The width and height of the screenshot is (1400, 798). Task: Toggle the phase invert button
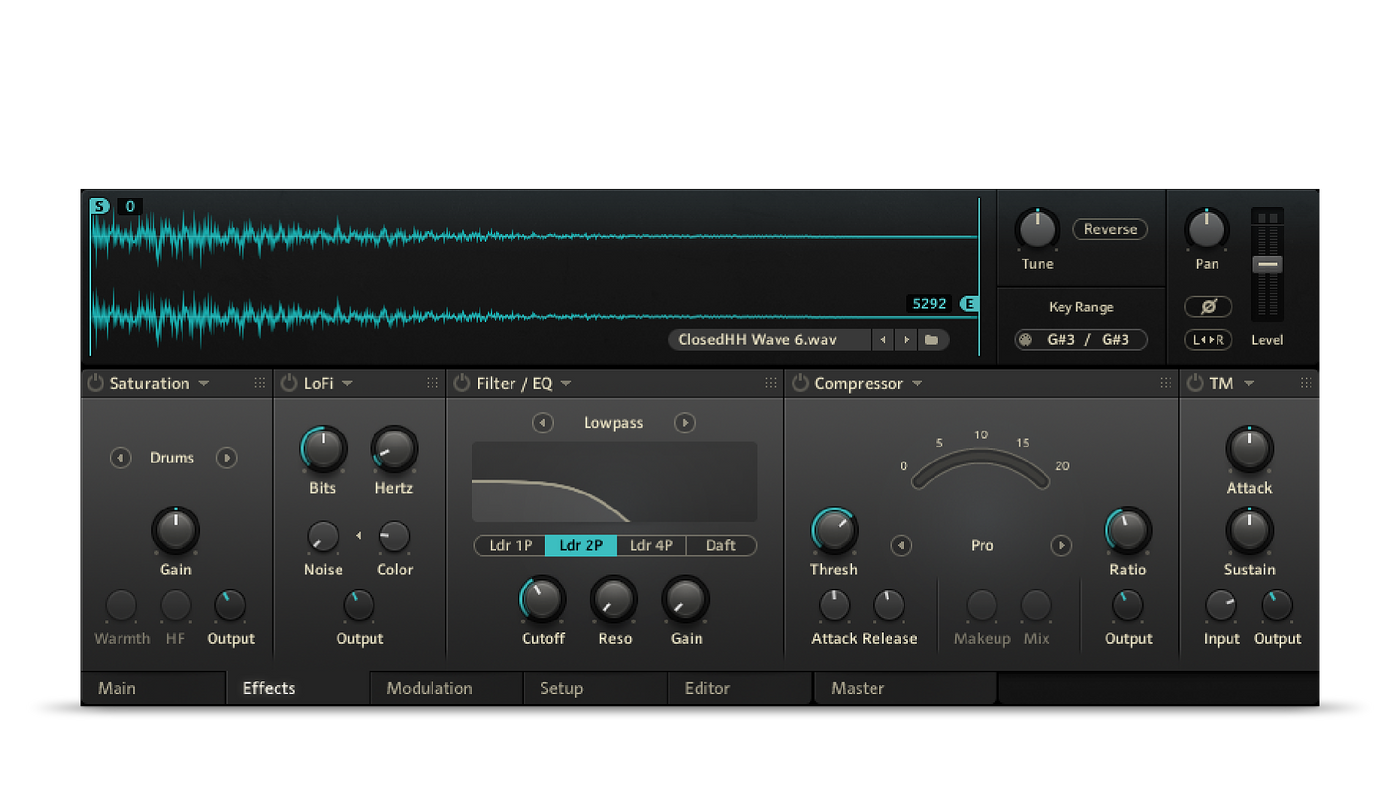1208,307
